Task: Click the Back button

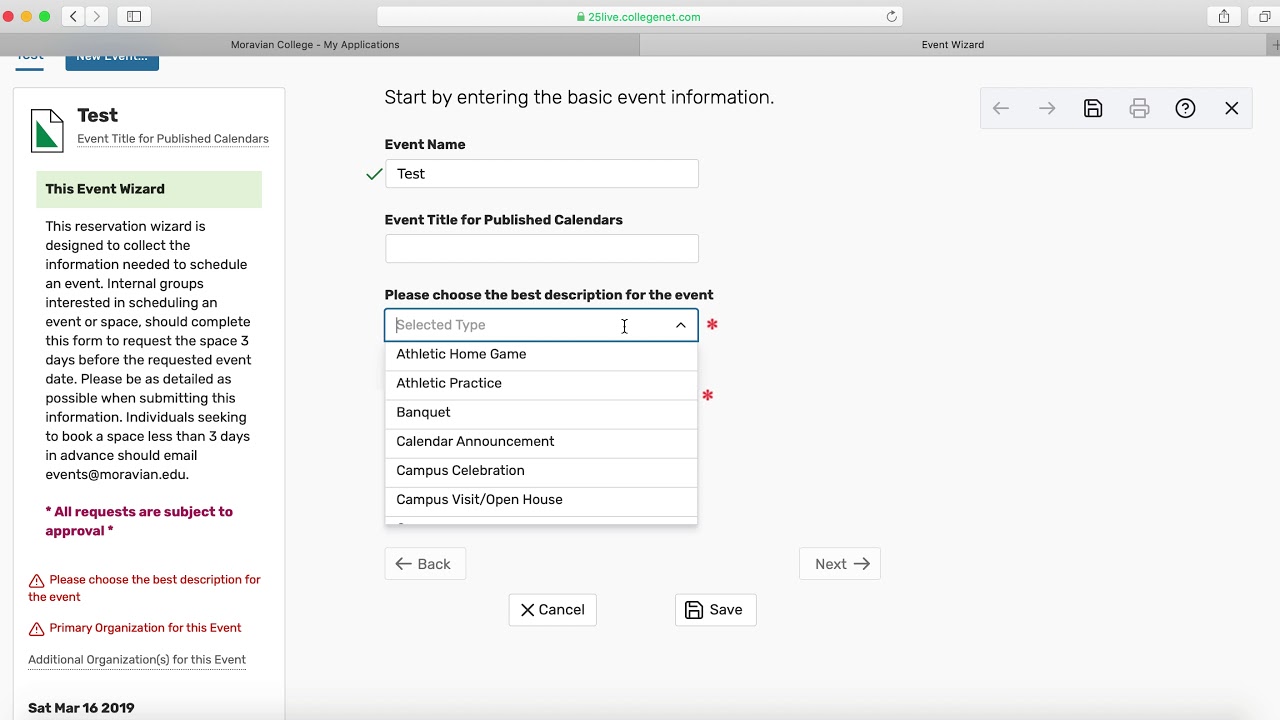Action: click(425, 564)
